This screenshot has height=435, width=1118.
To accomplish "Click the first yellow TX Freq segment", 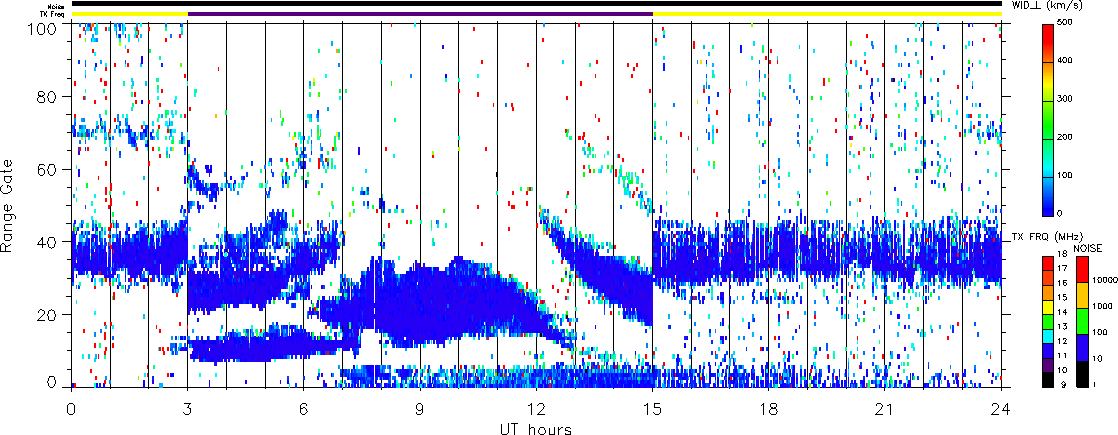I will click(x=129, y=14).
